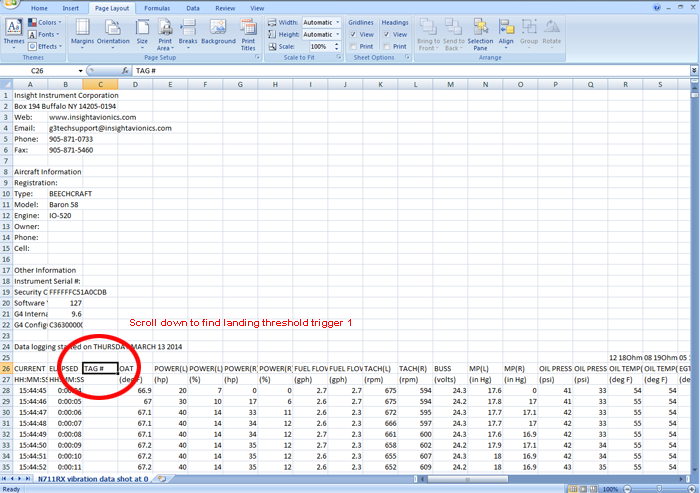Image resolution: width=700 pixels, height=493 pixels.
Task: Click the vertical scrollbar down arrow
Action: click(694, 469)
